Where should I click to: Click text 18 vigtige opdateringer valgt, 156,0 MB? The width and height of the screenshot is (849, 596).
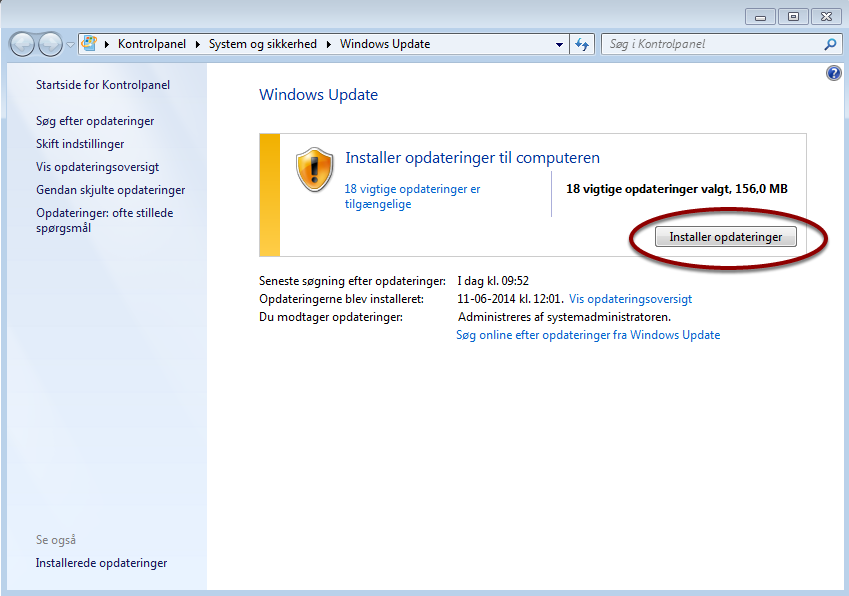coord(677,189)
